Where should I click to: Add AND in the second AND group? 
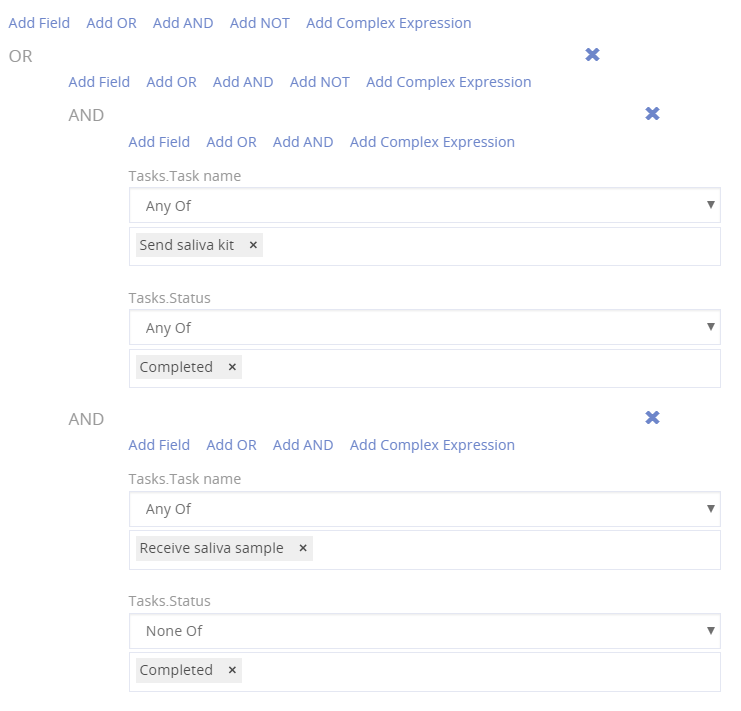pos(303,445)
